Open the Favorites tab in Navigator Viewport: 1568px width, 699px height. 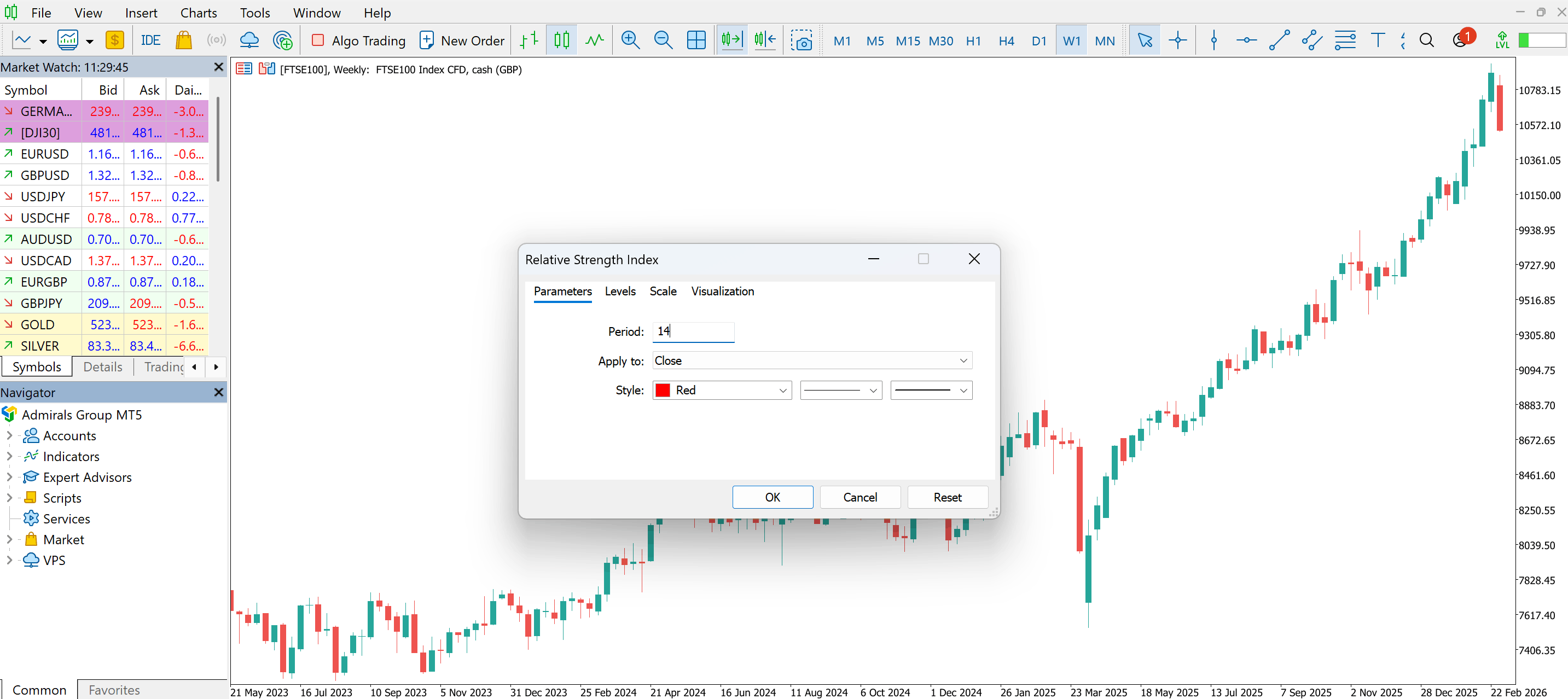[x=114, y=690]
